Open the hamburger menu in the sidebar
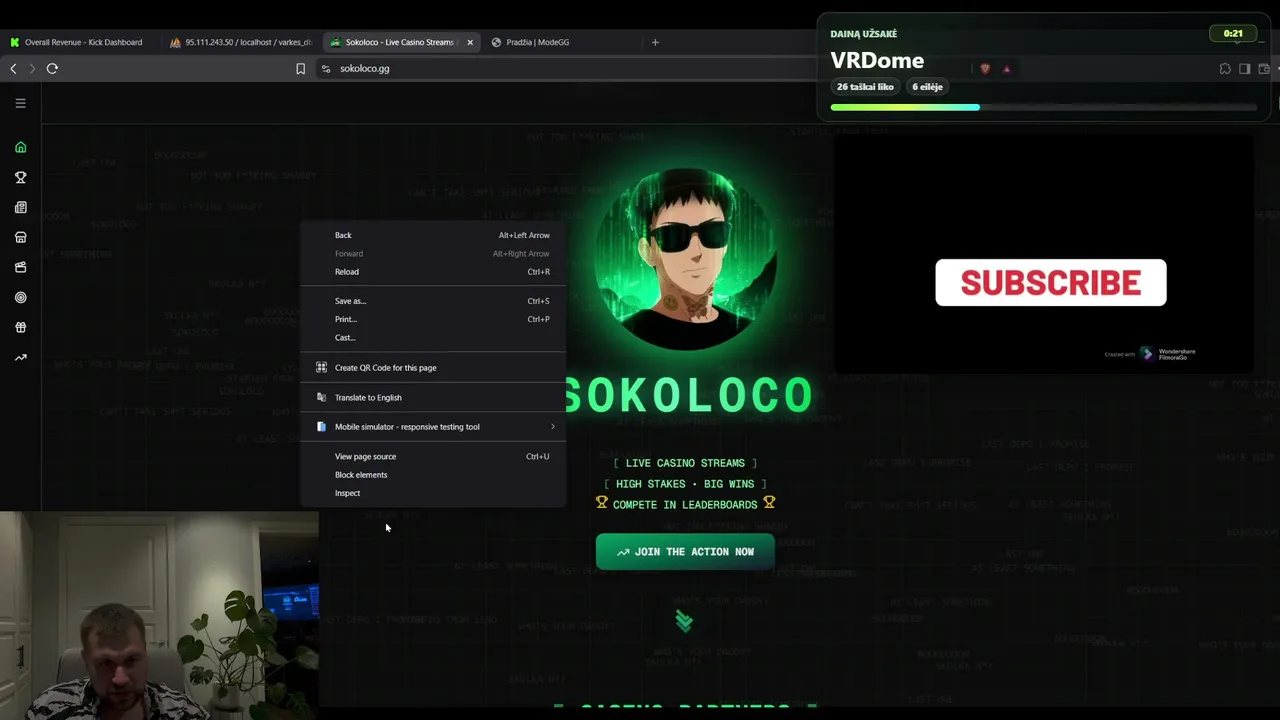The width and height of the screenshot is (1280, 720). tap(20, 103)
